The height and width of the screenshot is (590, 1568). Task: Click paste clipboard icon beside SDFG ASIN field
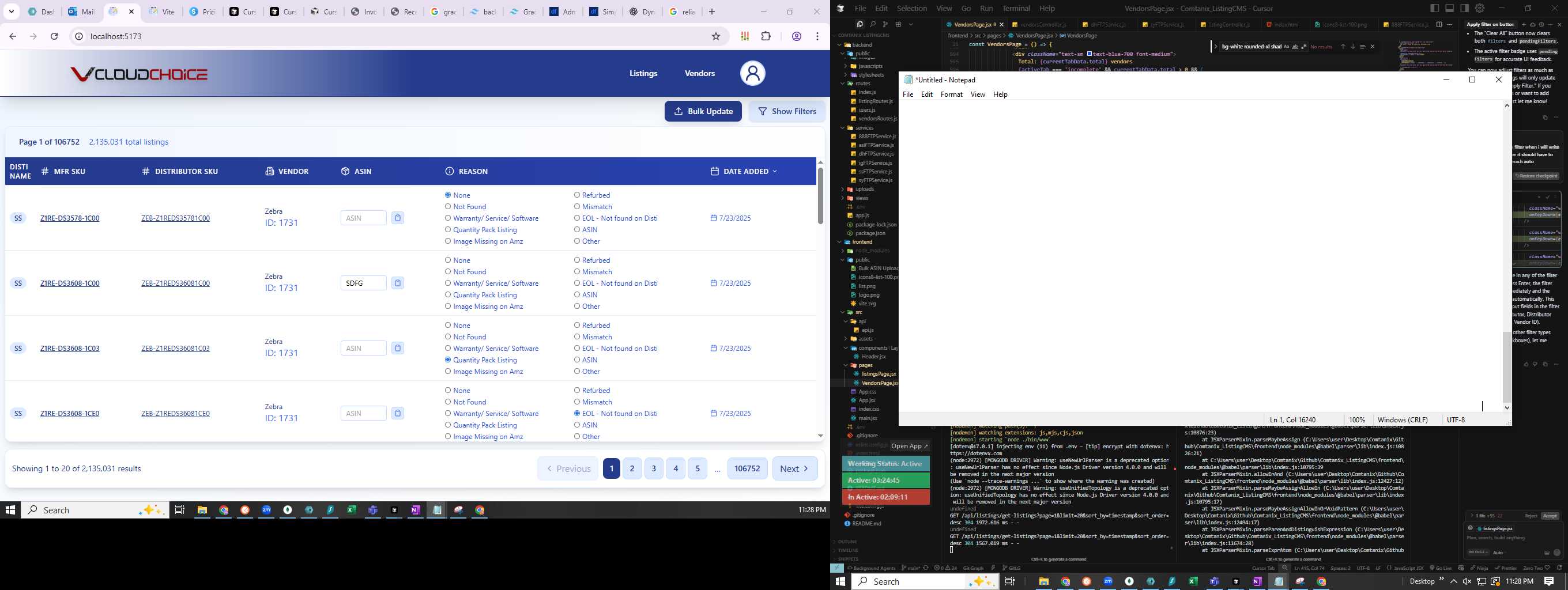click(398, 283)
